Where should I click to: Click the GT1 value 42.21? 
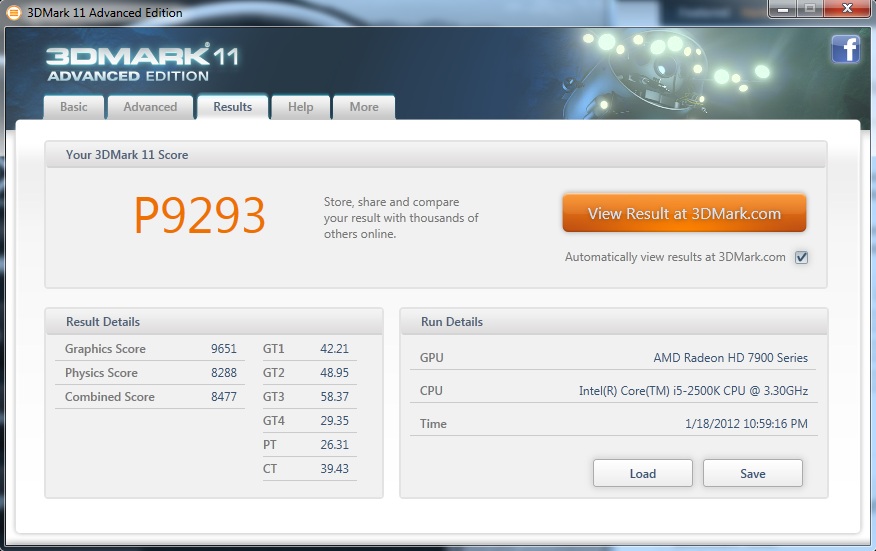coord(334,349)
